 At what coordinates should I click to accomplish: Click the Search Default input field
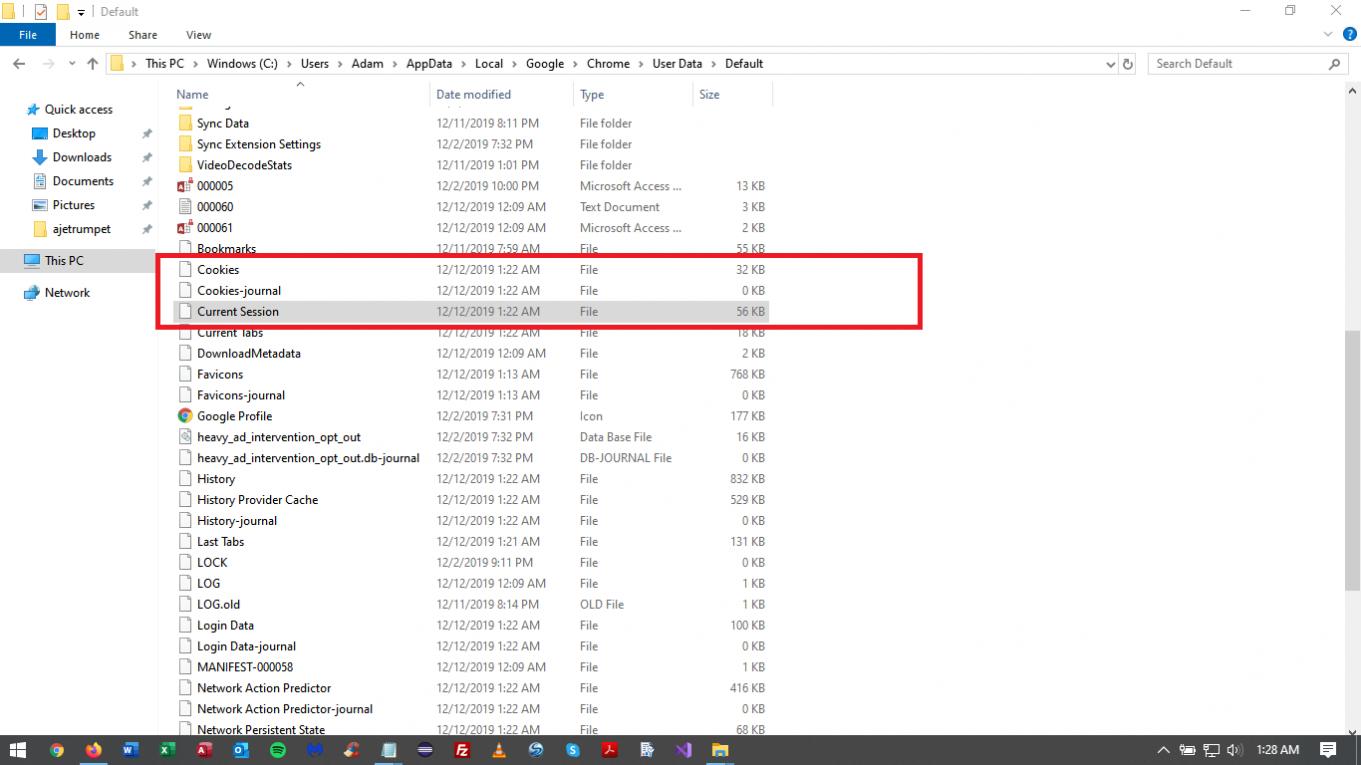tap(1238, 63)
